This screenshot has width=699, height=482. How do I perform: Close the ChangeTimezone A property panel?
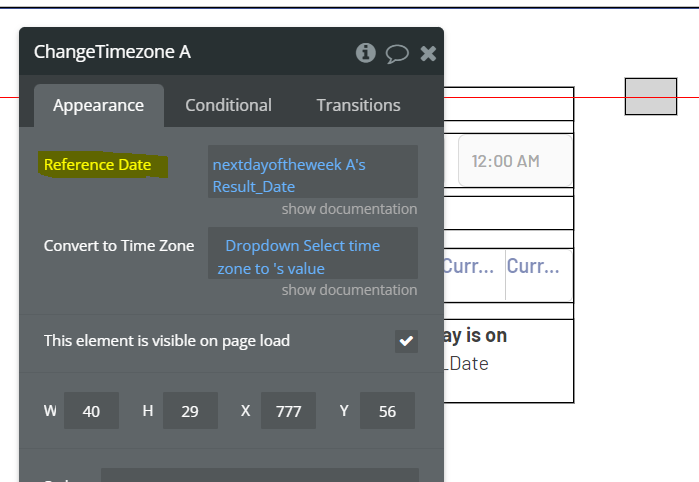coord(428,54)
